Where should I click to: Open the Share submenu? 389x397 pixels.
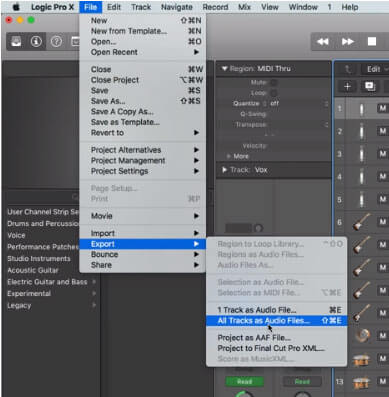pos(143,265)
